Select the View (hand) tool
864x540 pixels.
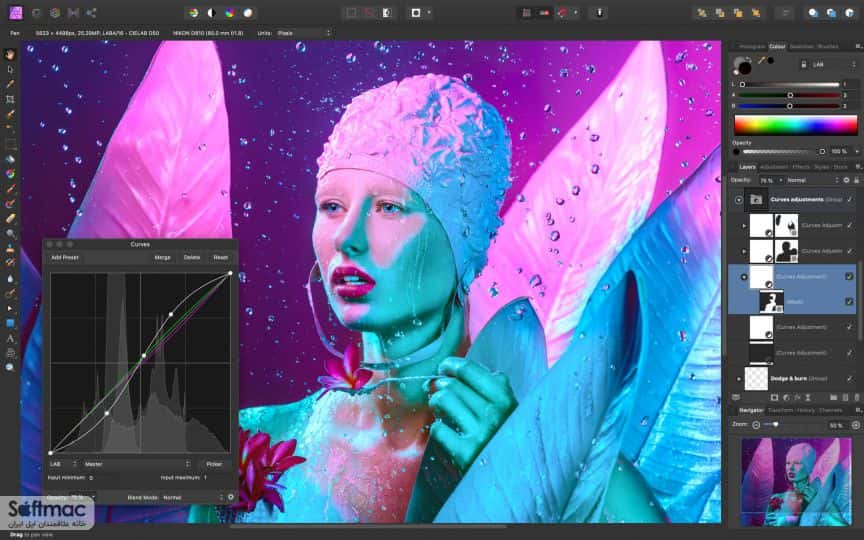point(10,55)
